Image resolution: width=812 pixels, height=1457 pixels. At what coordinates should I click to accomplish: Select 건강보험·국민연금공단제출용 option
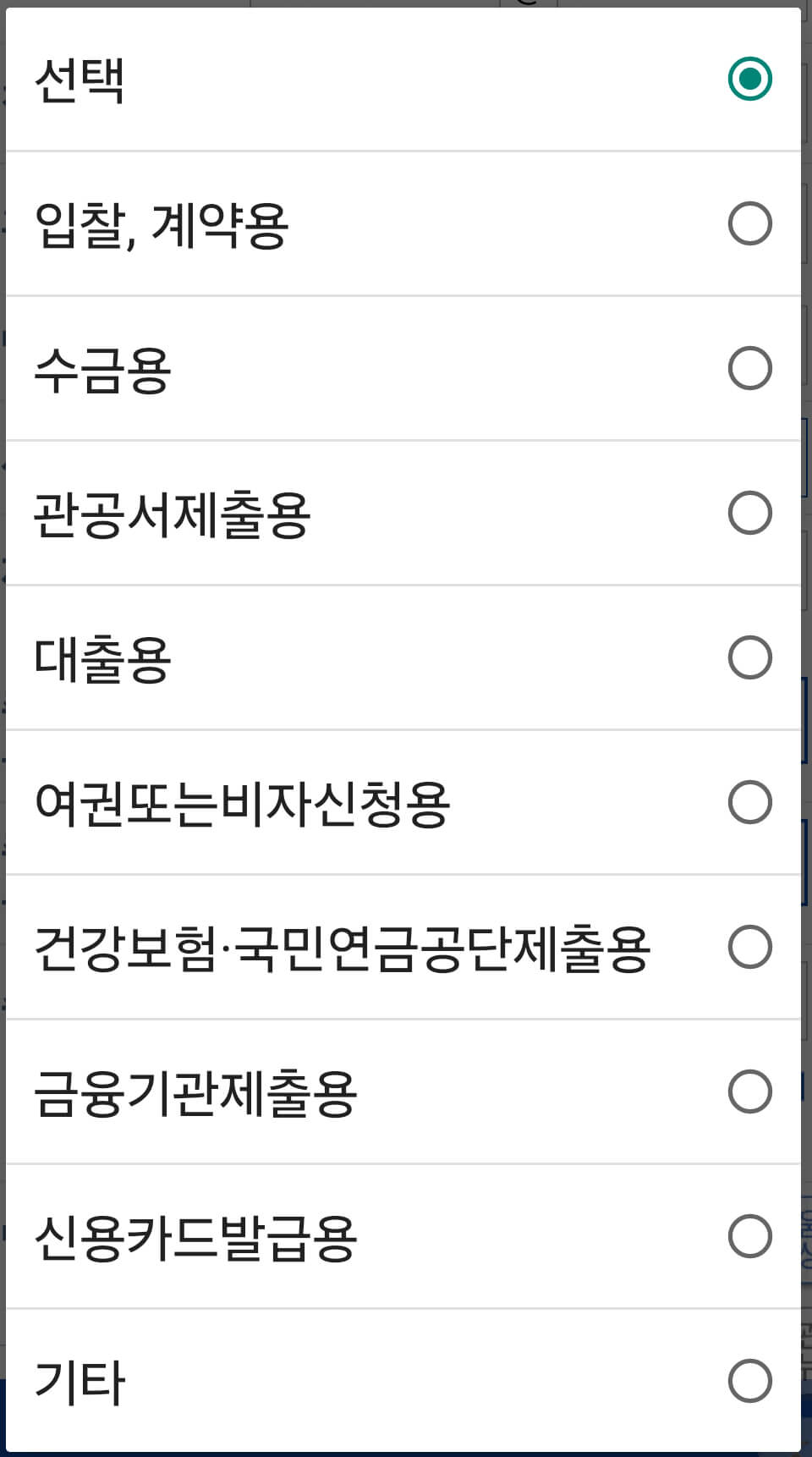click(749, 948)
